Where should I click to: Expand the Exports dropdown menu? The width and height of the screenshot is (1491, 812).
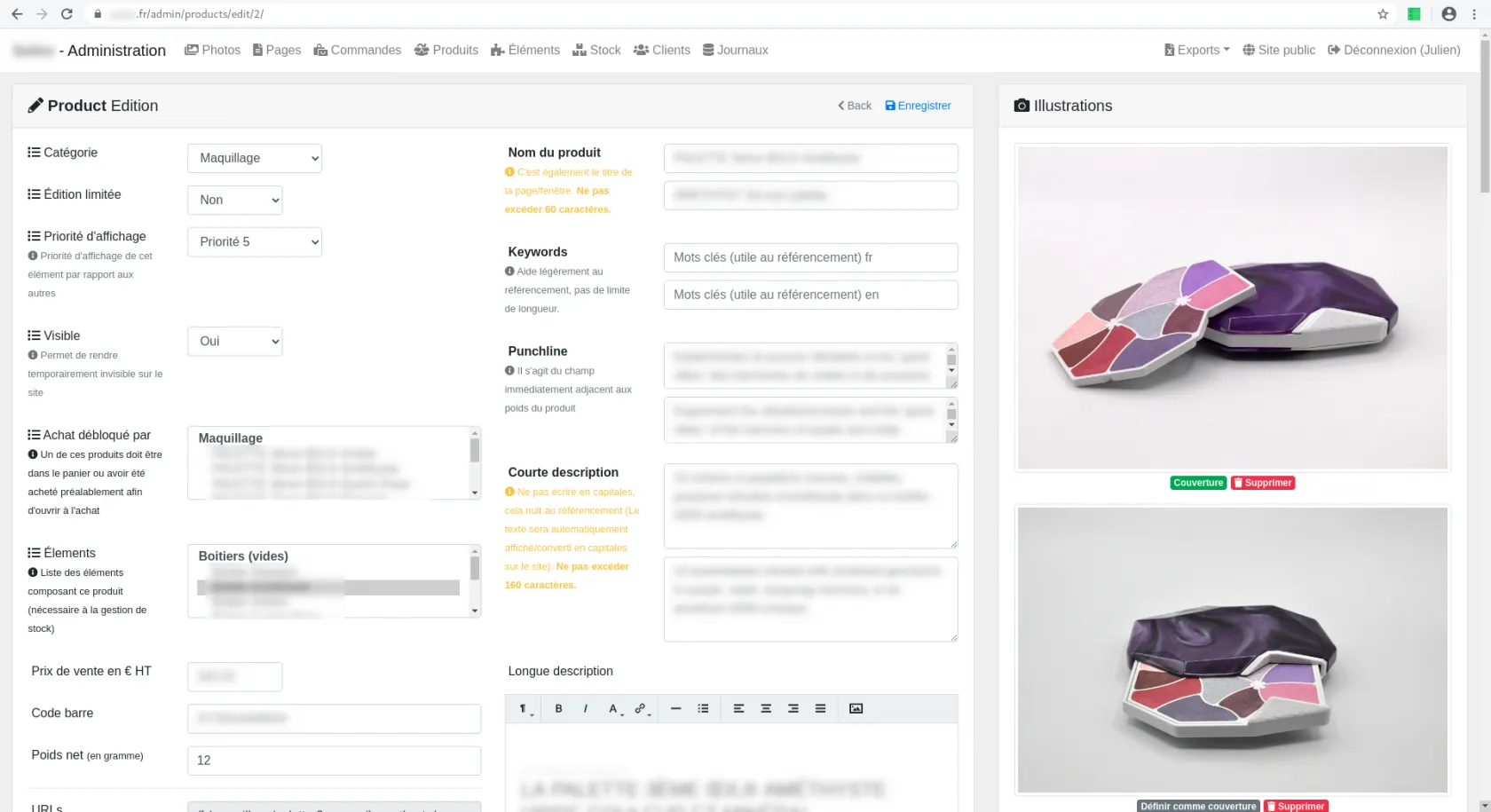(x=1197, y=51)
